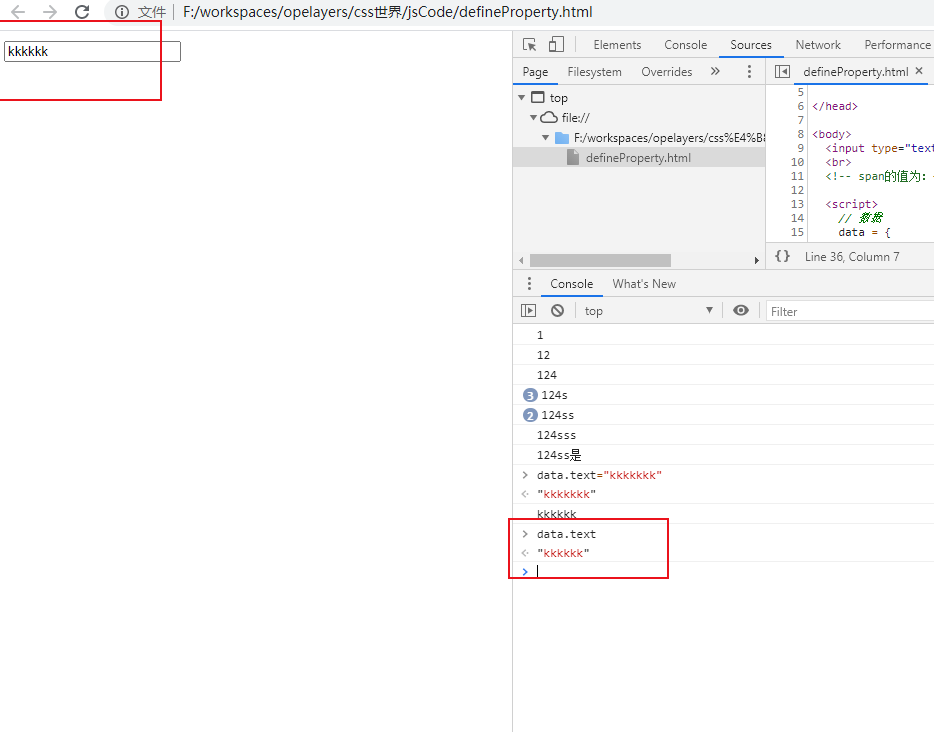Viewport: 934px width, 732px height.
Task: Open the Filesystem navigator tab
Action: click(x=594, y=72)
